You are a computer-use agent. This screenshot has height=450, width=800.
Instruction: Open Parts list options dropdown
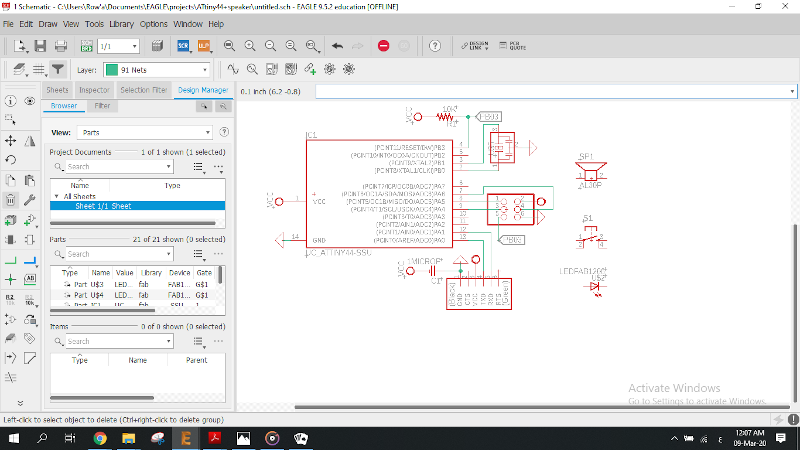pyautogui.click(x=199, y=254)
